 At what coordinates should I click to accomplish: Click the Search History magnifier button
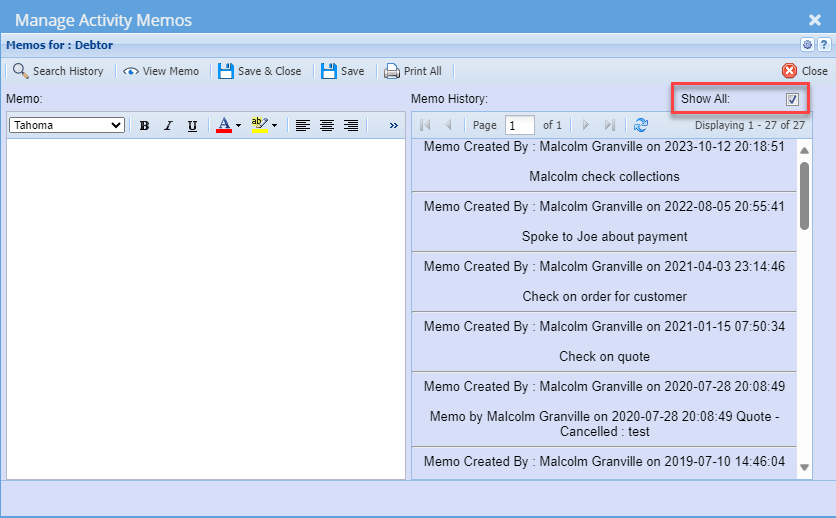(x=58, y=71)
